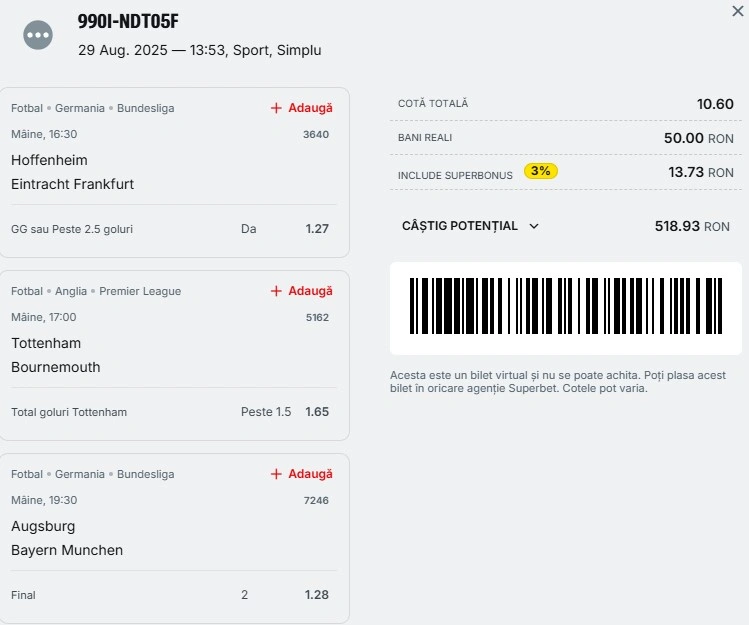The width and height of the screenshot is (749, 625).
Task: Select the 1.65 odds for Total goluri Tottenham
Action: pyautogui.click(x=317, y=412)
